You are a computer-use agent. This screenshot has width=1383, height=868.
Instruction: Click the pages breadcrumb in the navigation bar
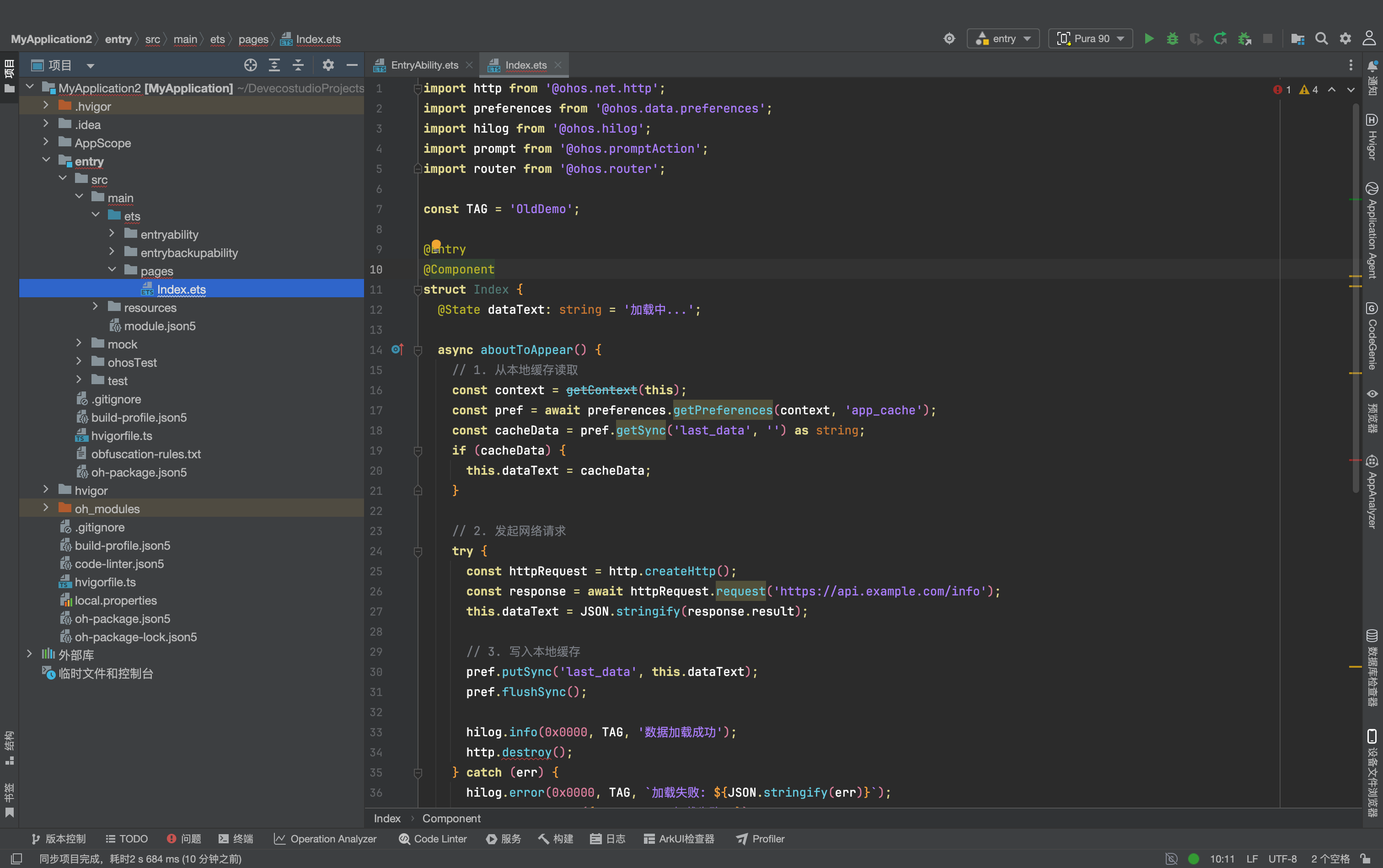[253, 39]
